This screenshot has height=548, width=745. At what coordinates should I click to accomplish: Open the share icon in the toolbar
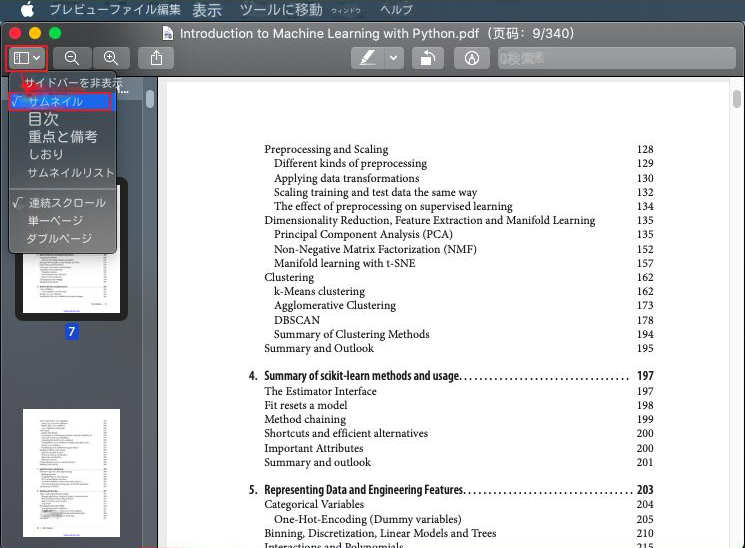click(x=156, y=58)
